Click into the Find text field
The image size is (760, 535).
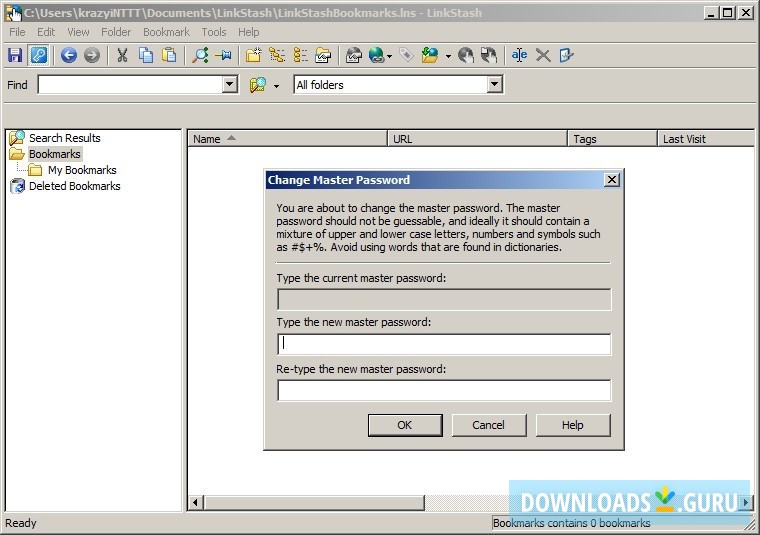point(130,85)
